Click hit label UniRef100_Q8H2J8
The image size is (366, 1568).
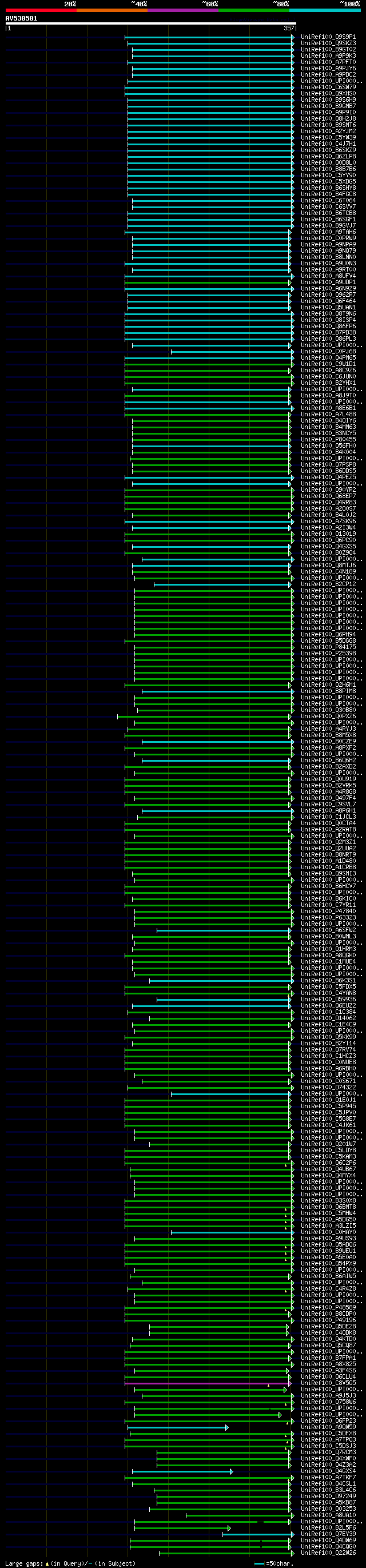point(328,119)
